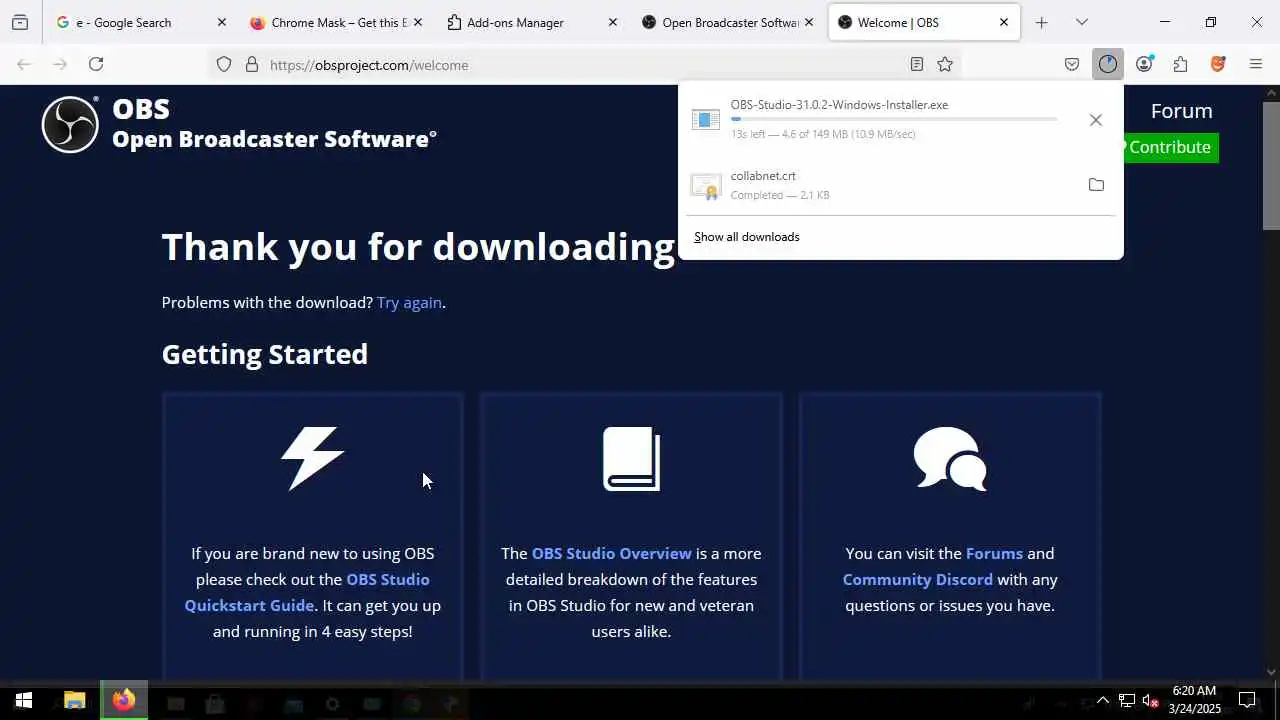
Task: Click the Save to Pocket icon
Action: pos(1072,64)
